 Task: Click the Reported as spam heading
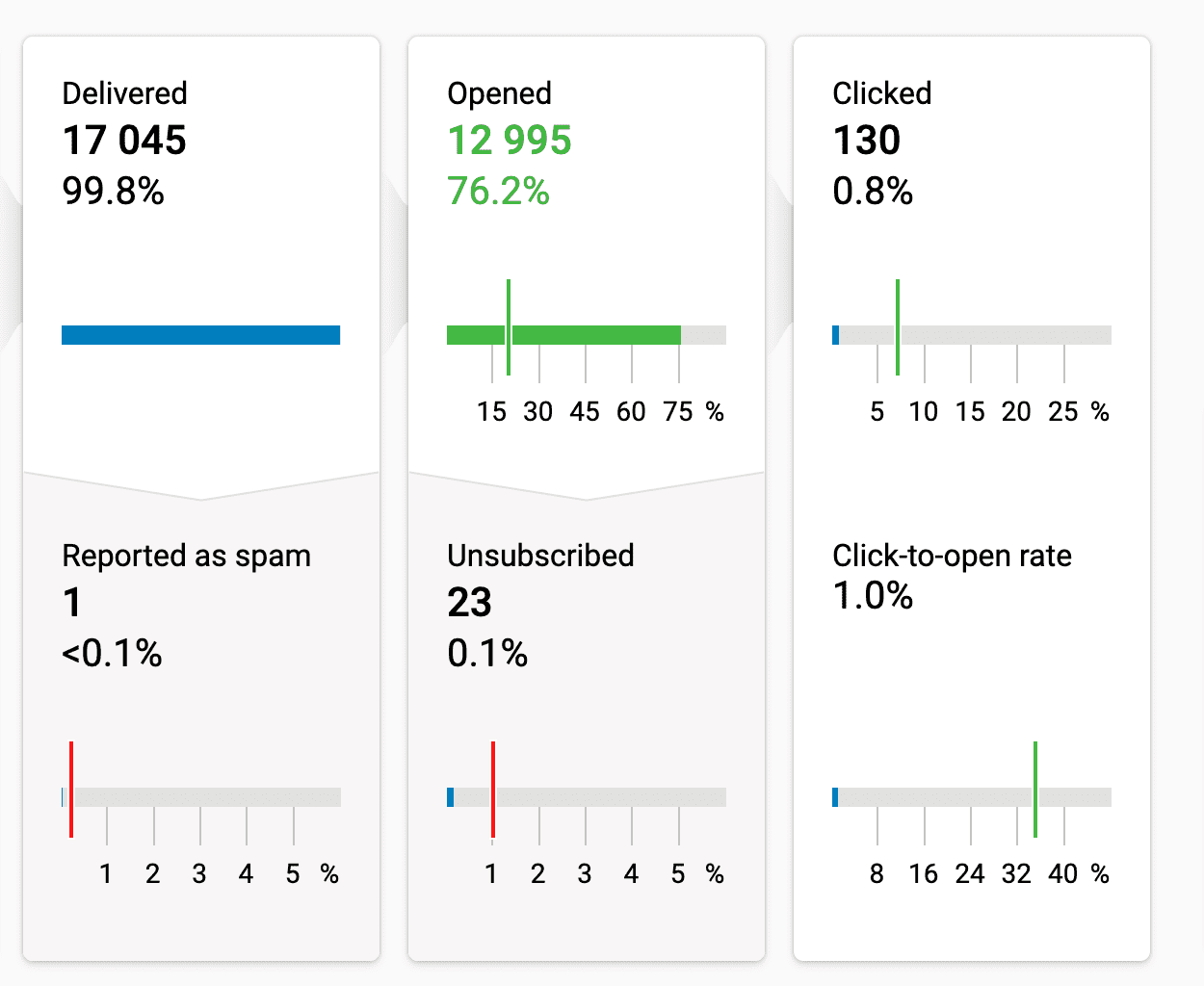pyautogui.click(x=186, y=556)
